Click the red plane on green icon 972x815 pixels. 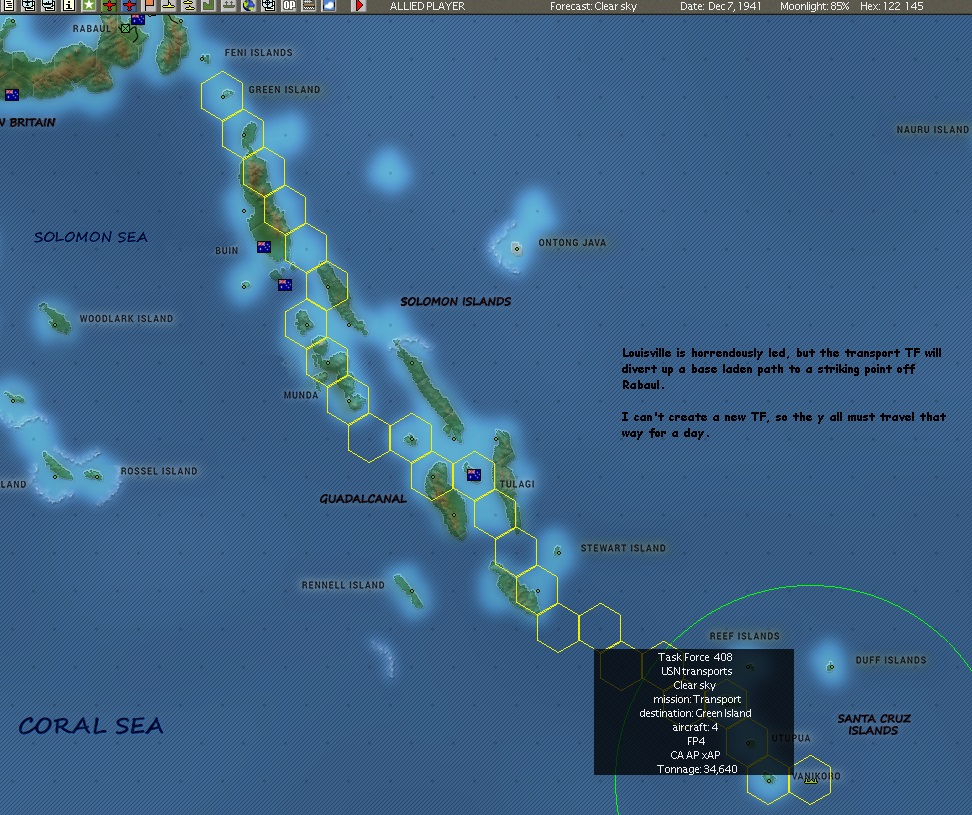(109, 6)
